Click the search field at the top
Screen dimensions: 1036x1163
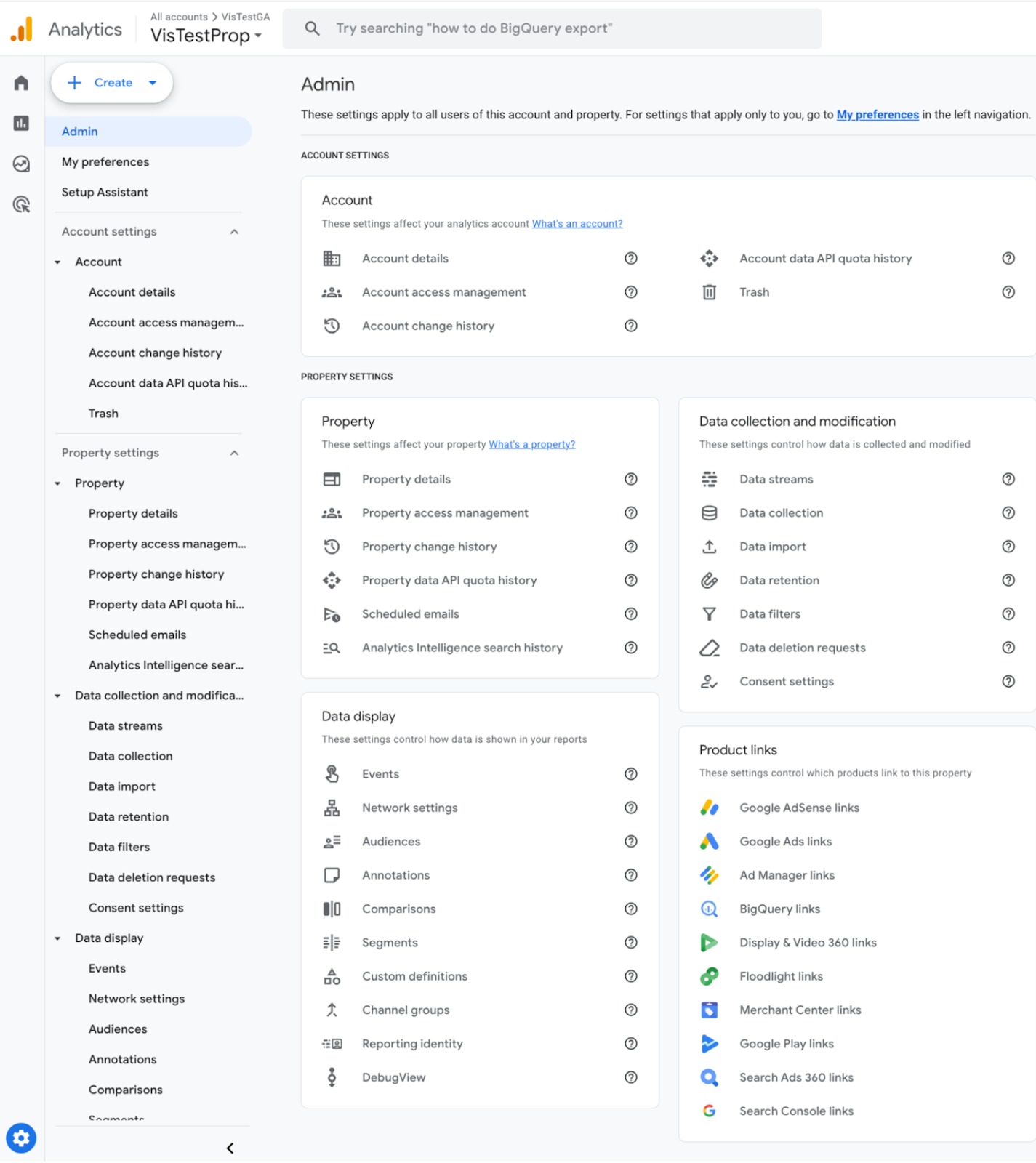coord(552,29)
